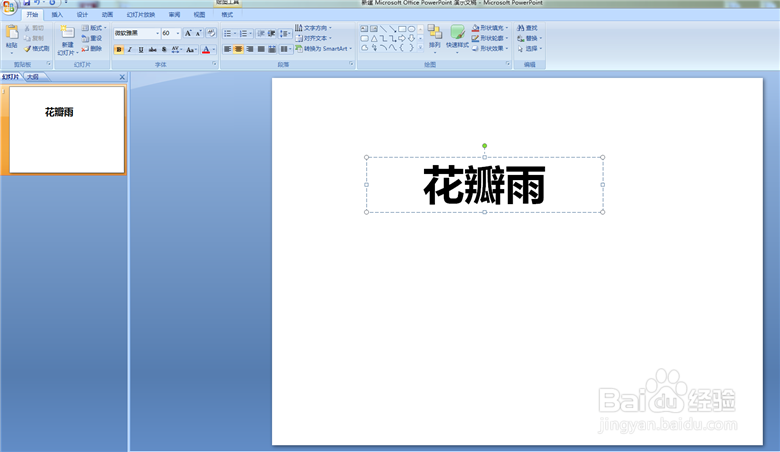Viewport: 780px width, 452px height.
Task: Open the Layout (版式) dropdown
Action: click(x=94, y=28)
